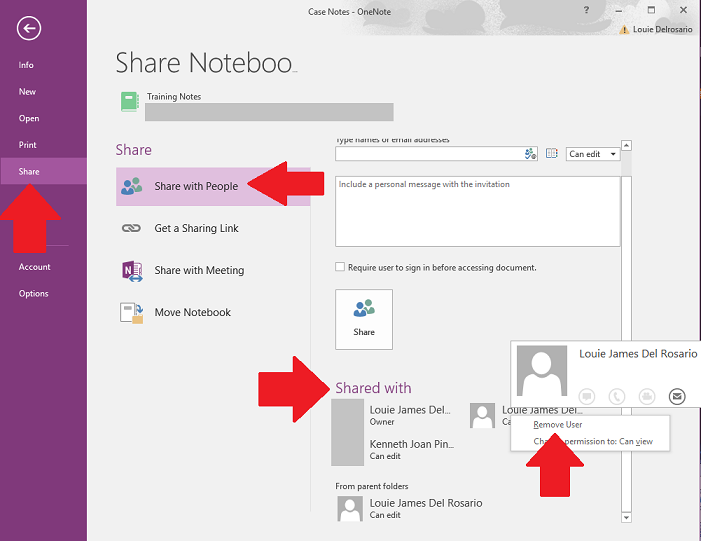Open Help via the question mark icon

click(x=586, y=10)
